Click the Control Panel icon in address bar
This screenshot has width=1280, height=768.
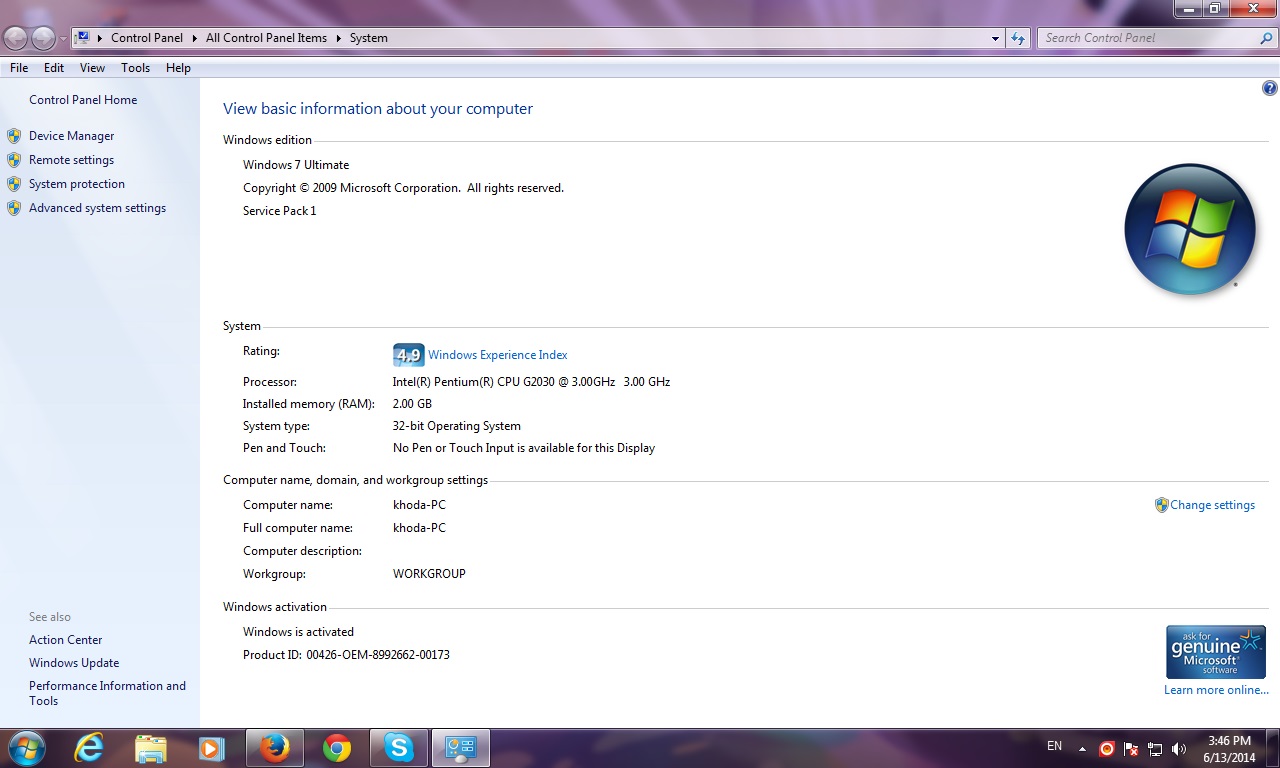[x=83, y=38]
